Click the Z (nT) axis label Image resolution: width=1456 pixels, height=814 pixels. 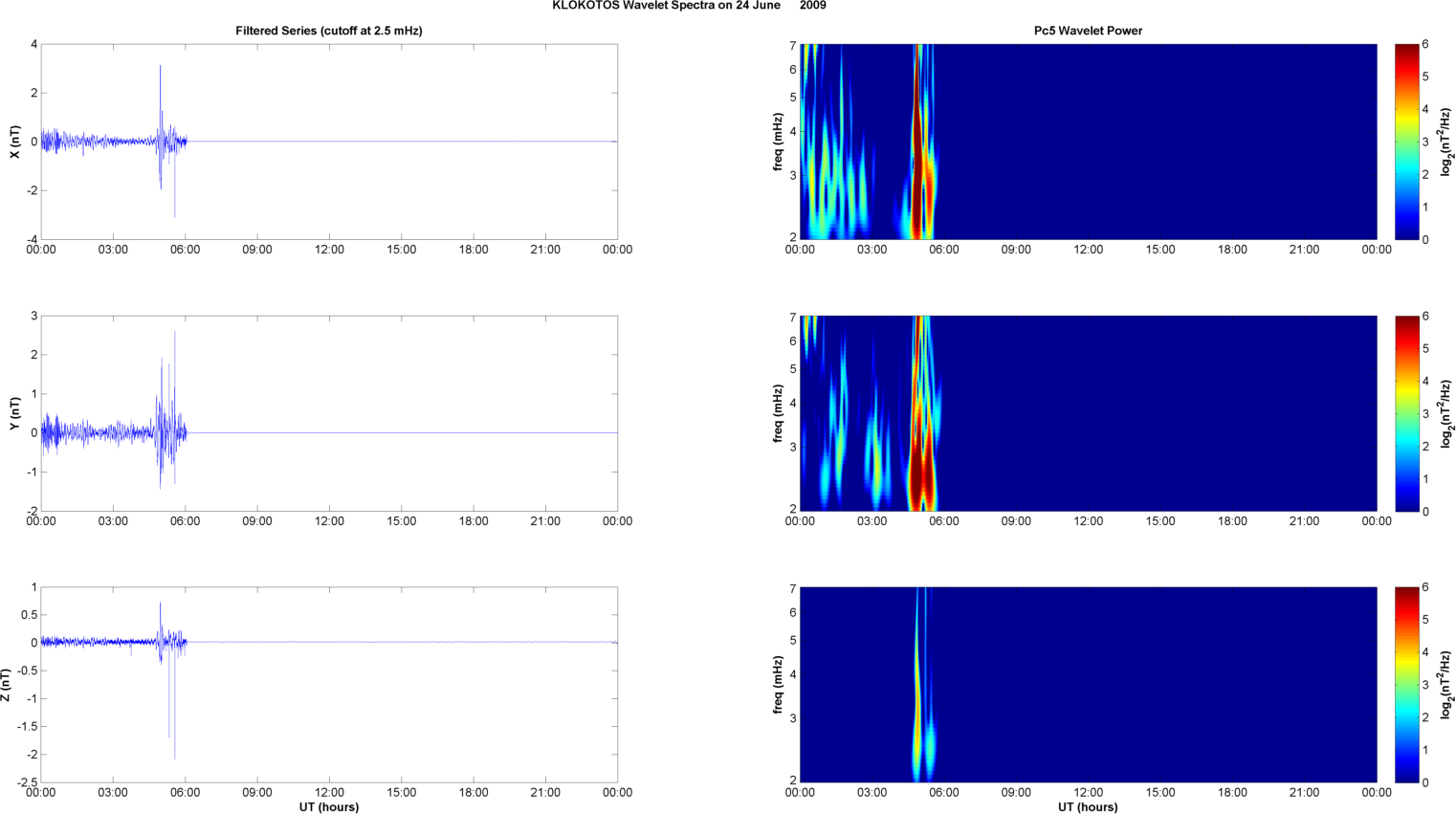tap(6, 685)
